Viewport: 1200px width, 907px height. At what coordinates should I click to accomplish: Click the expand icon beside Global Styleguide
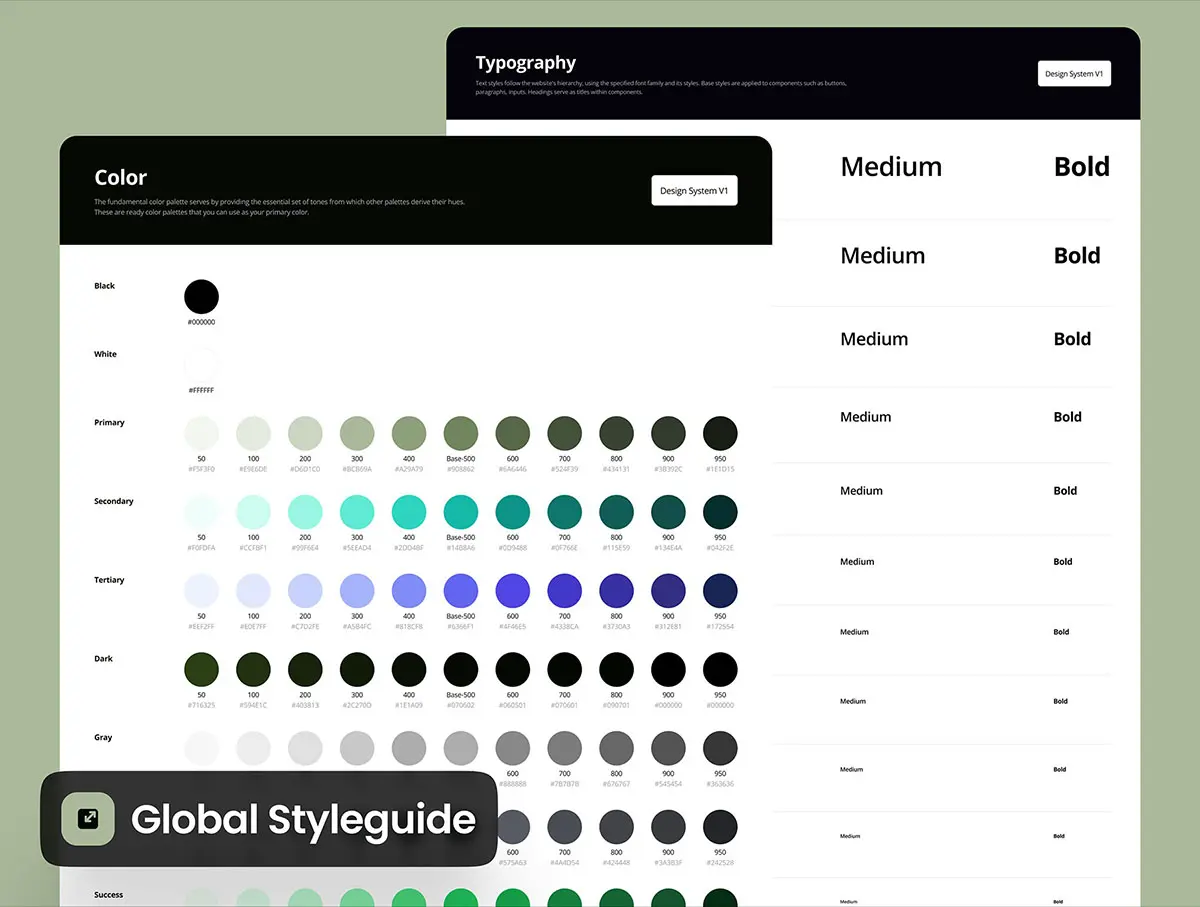tap(89, 818)
